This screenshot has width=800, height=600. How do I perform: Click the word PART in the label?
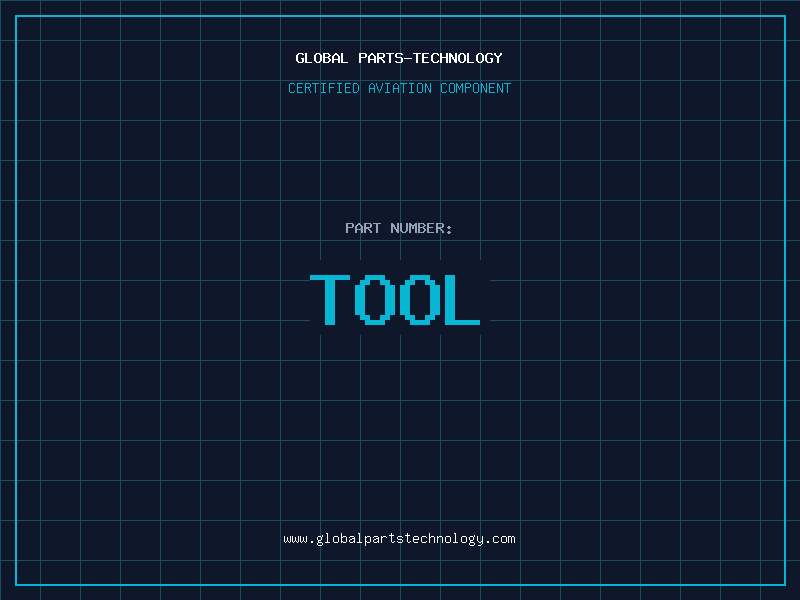click(x=363, y=229)
